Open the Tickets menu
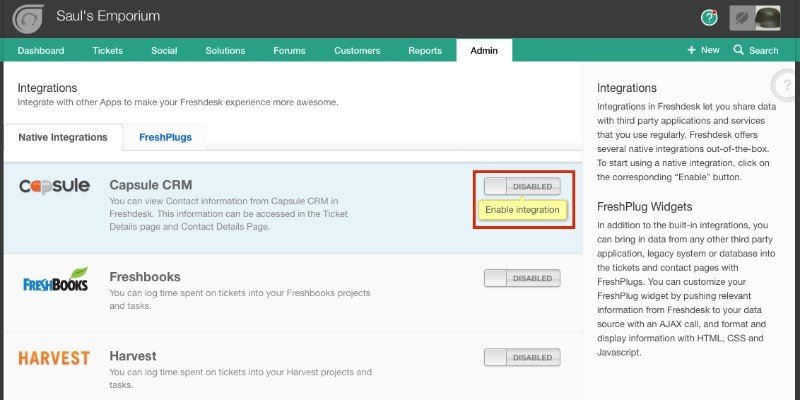Image resolution: width=800 pixels, height=400 pixels. (108, 51)
